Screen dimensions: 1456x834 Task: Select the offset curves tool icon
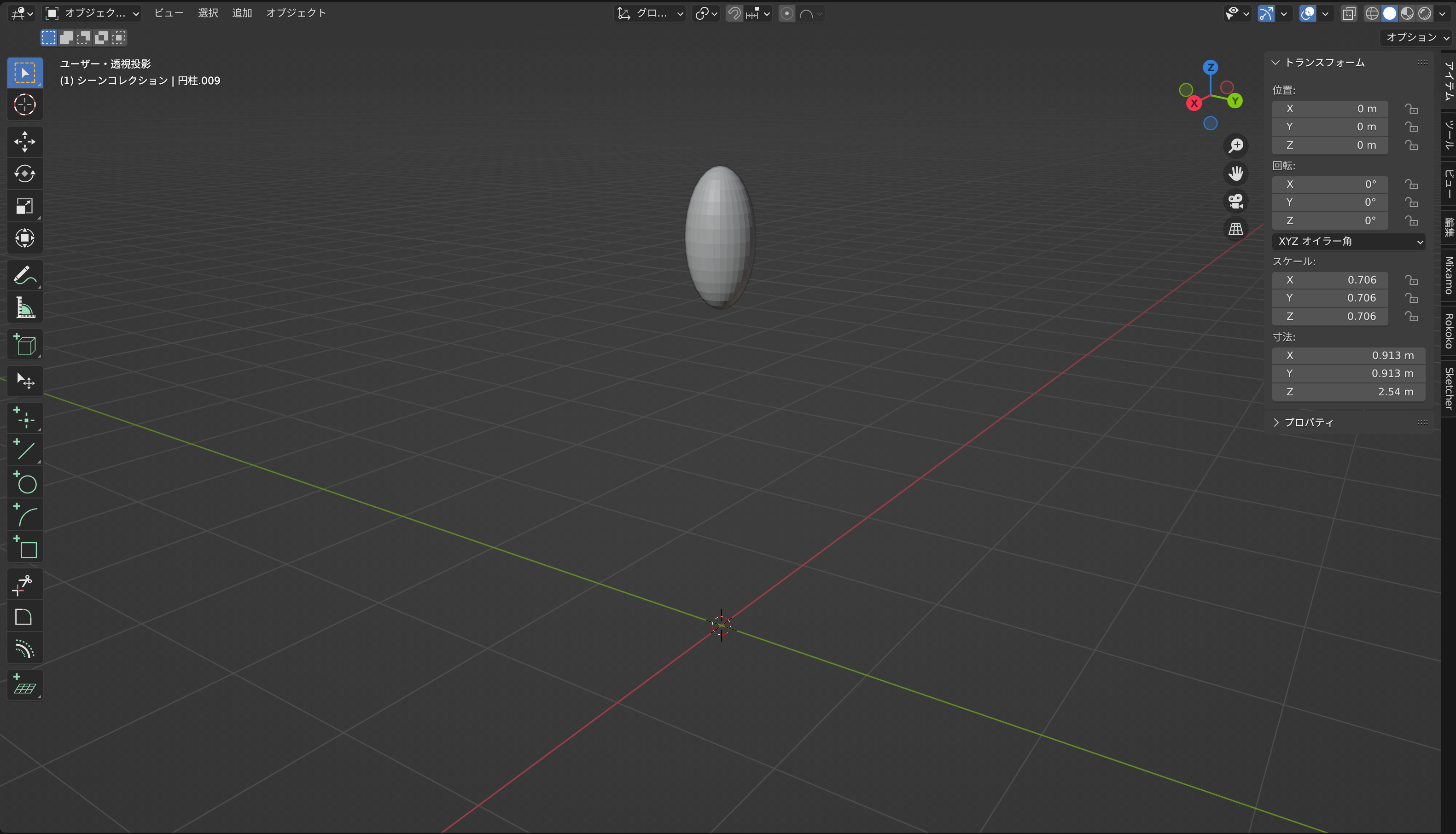click(25, 648)
